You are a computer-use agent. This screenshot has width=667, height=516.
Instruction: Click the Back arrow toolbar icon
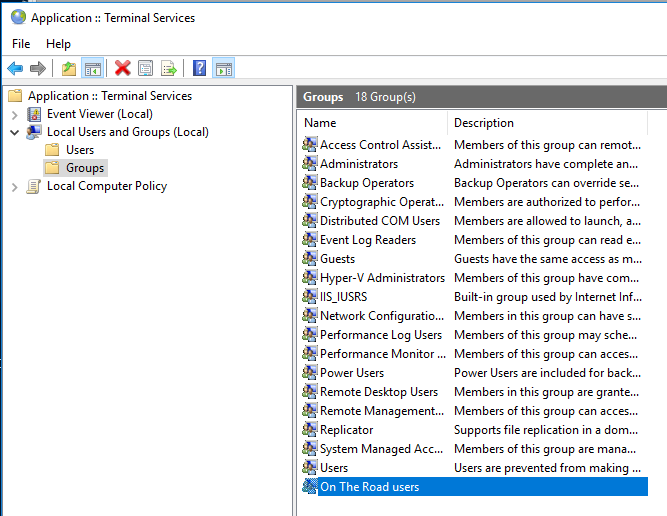point(15,68)
